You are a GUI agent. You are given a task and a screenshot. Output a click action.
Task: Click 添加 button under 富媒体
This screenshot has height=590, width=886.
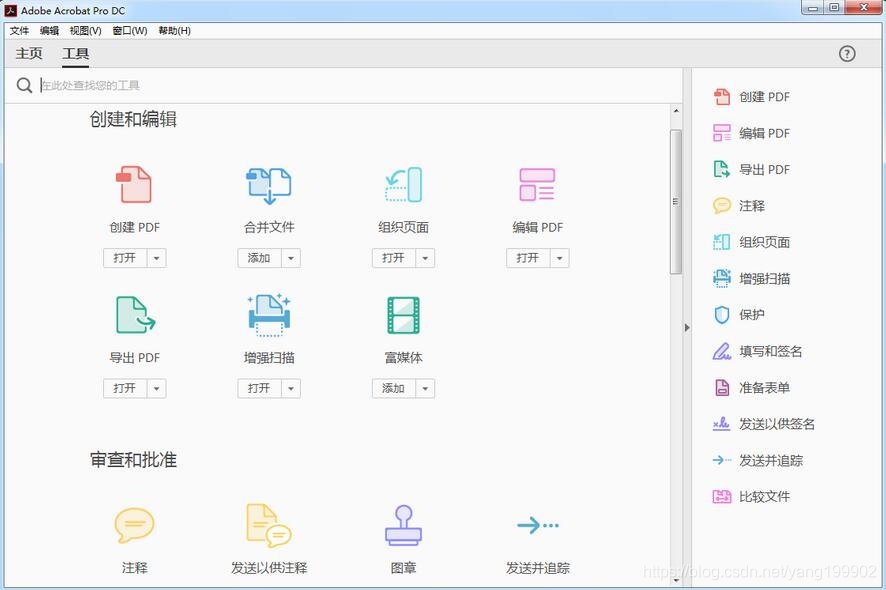(x=394, y=389)
